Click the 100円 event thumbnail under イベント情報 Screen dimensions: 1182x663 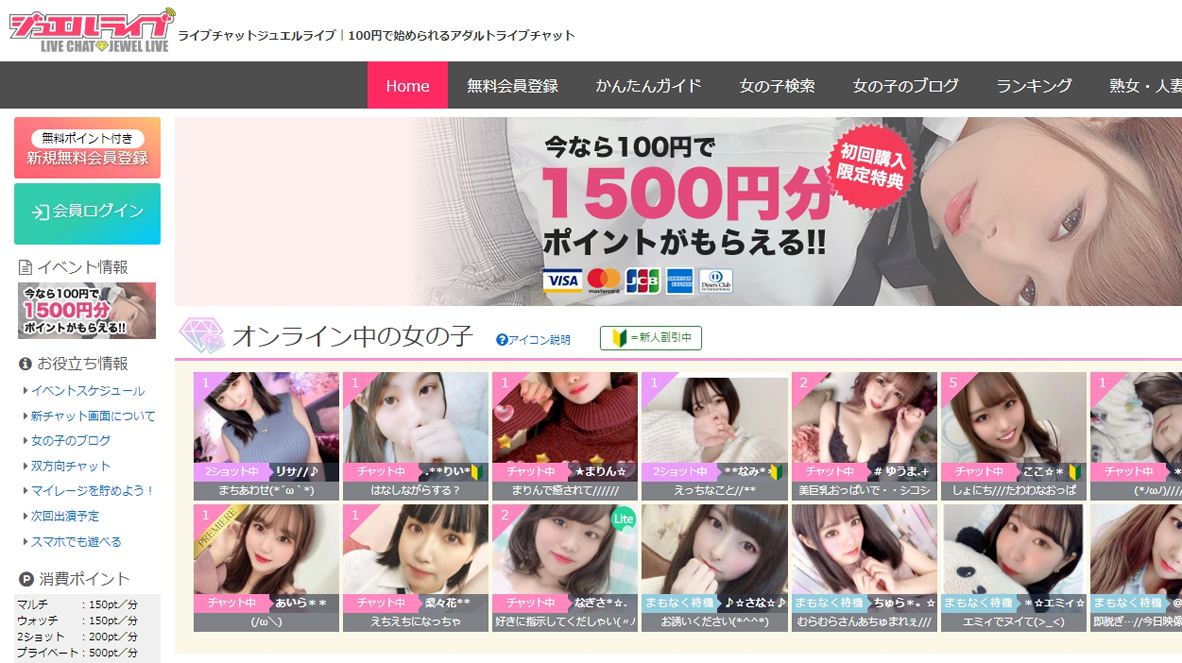click(x=87, y=310)
